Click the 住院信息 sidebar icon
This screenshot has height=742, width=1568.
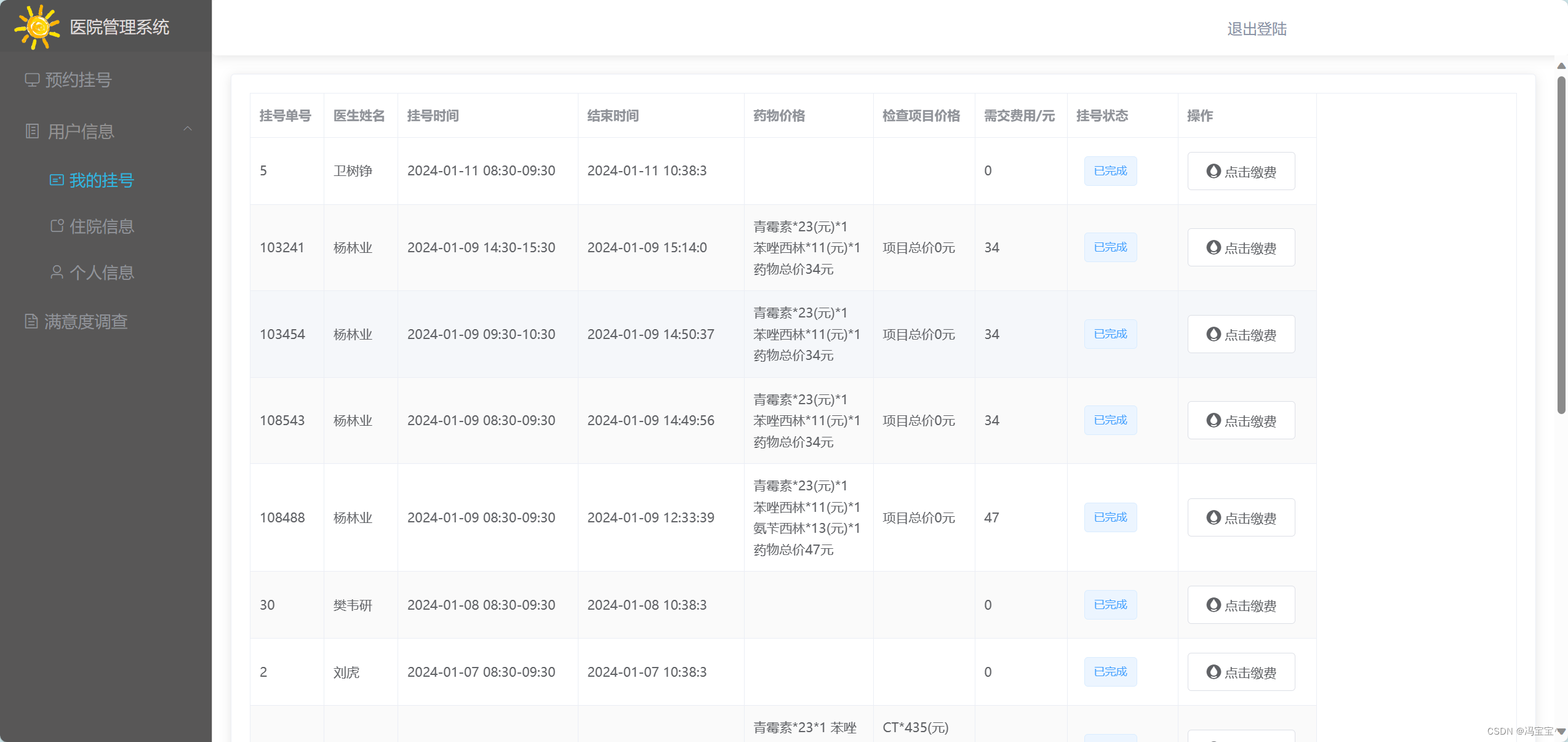point(56,226)
